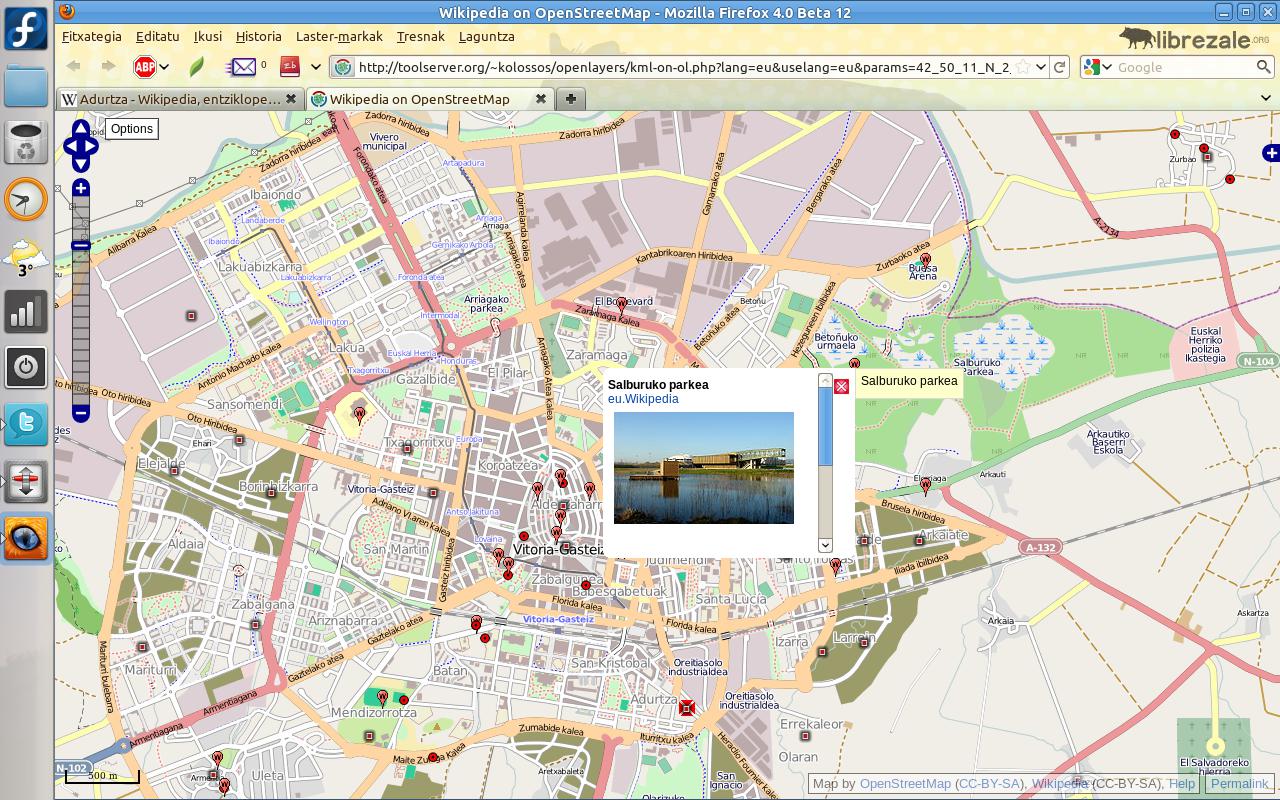Open the Adblock Plus toolbar icon
Screen dimensions: 1280x800
pos(145,67)
